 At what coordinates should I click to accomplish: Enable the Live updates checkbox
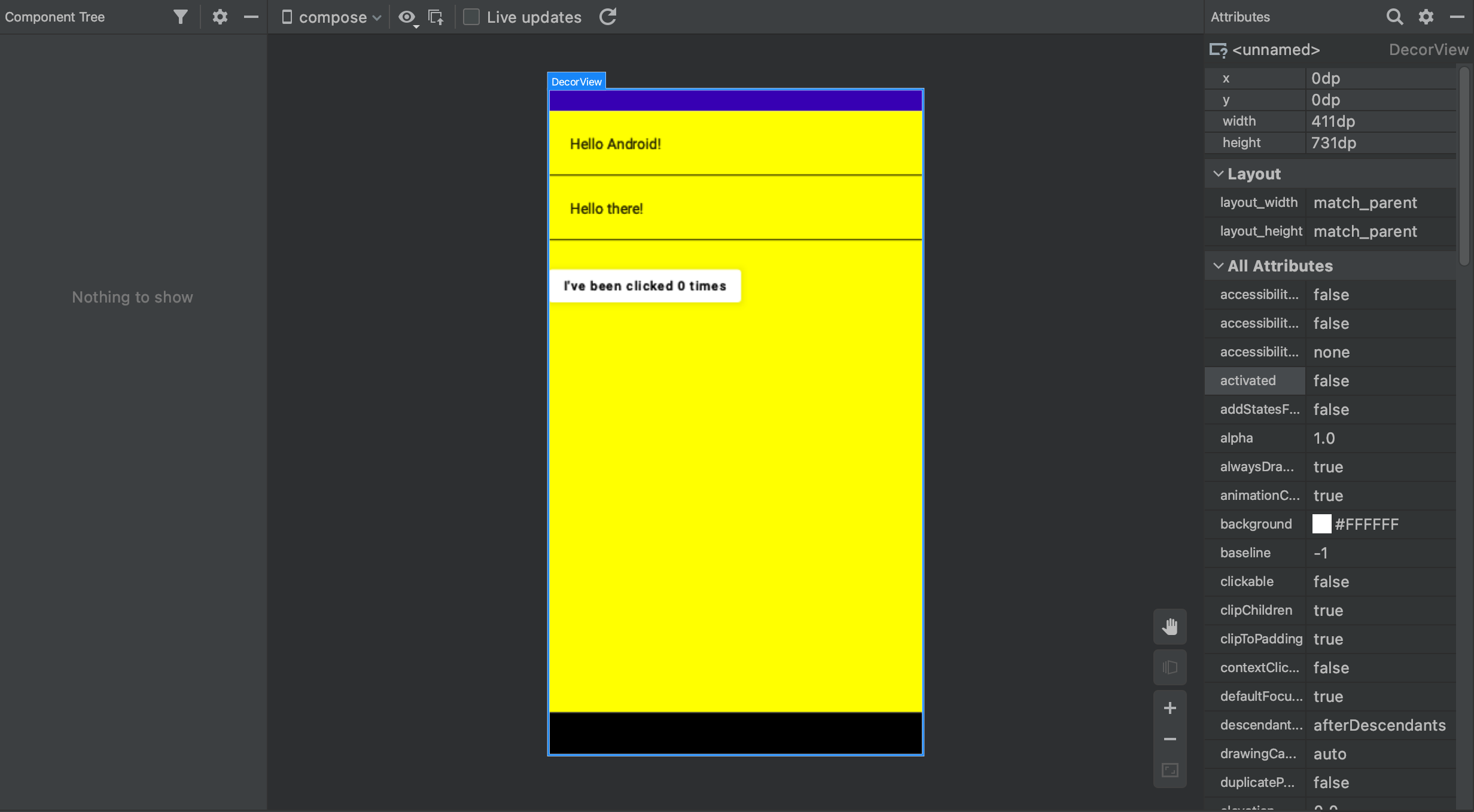[x=471, y=17]
